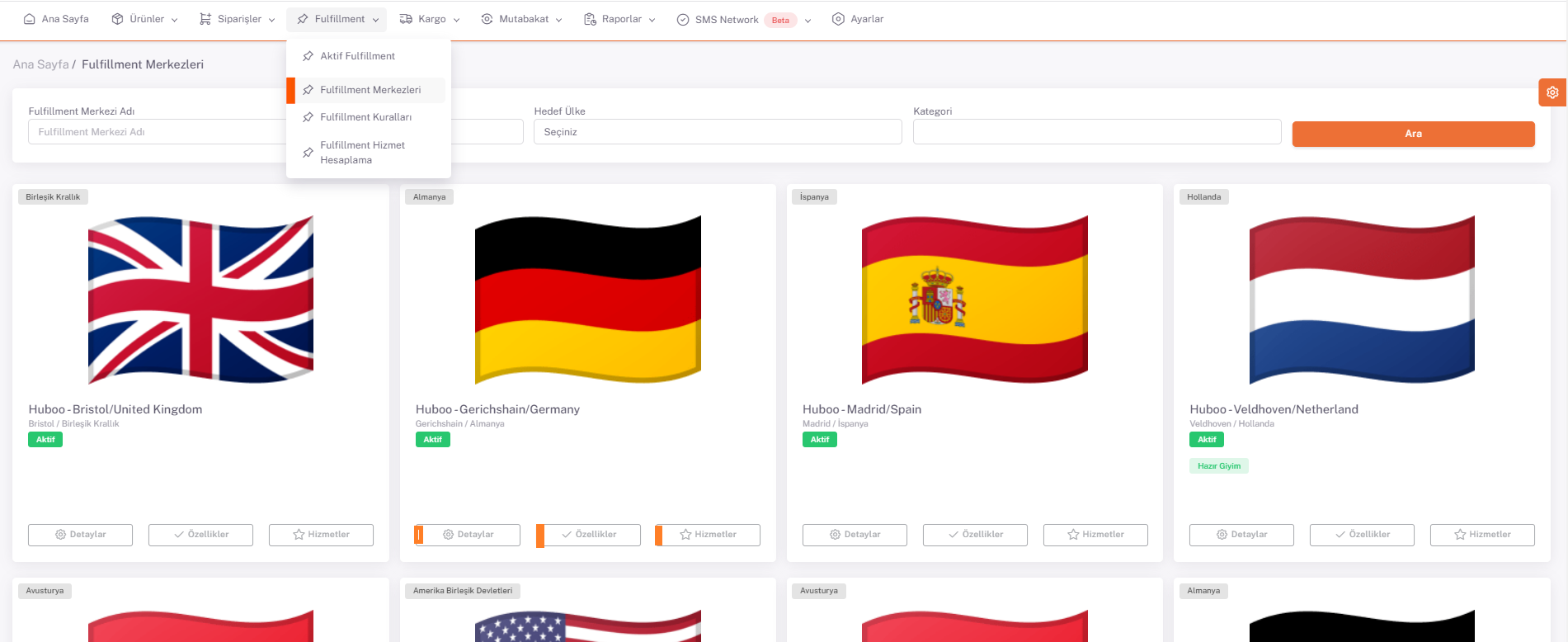The image size is (1568, 642).
Task: Click pin icon beside Fulfillment Kuralları
Action: (x=308, y=117)
